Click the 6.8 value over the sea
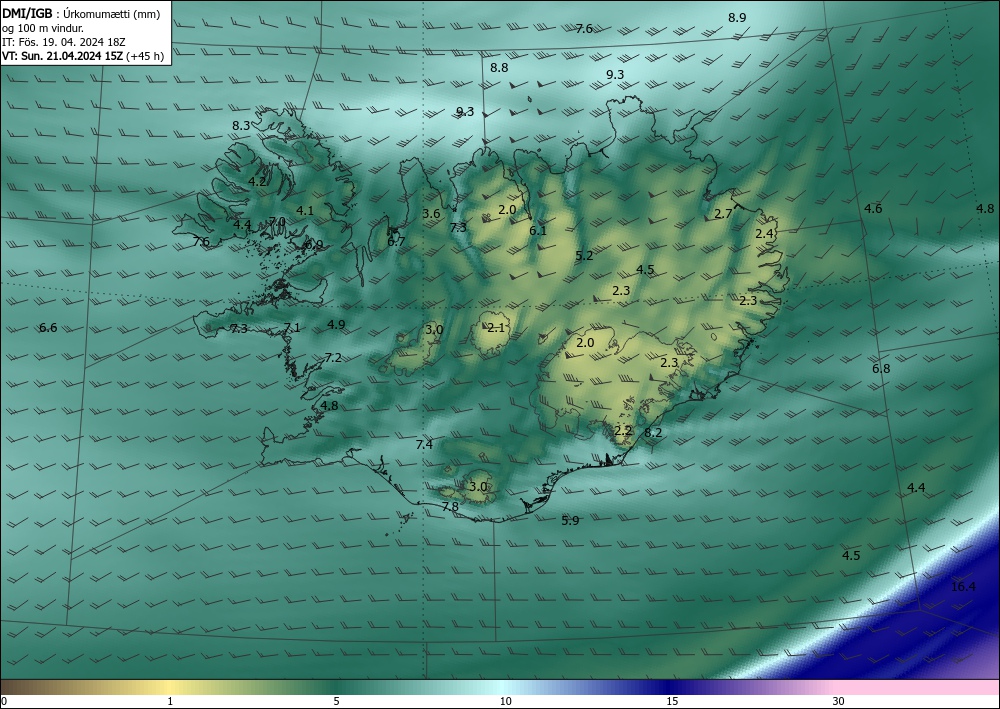This screenshot has height=709, width=1000. pyautogui.click(x=881, y=369)
